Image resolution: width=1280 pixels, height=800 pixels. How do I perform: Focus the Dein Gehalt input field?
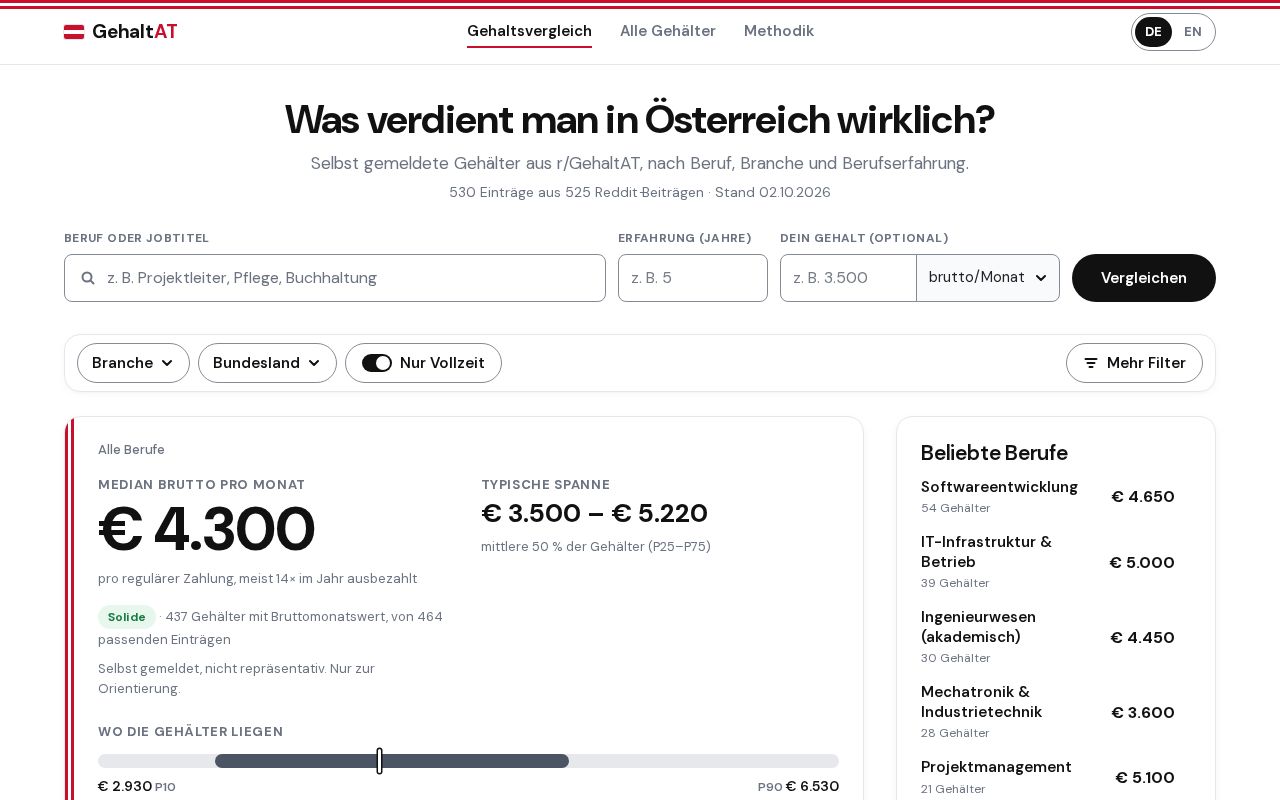848,278
